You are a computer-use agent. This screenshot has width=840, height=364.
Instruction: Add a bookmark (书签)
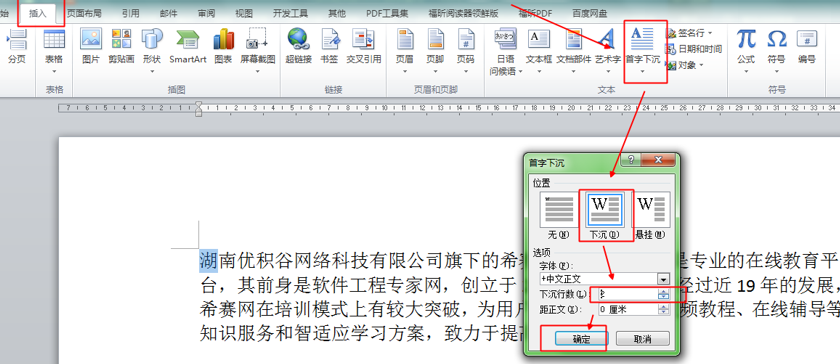point(329,47)
